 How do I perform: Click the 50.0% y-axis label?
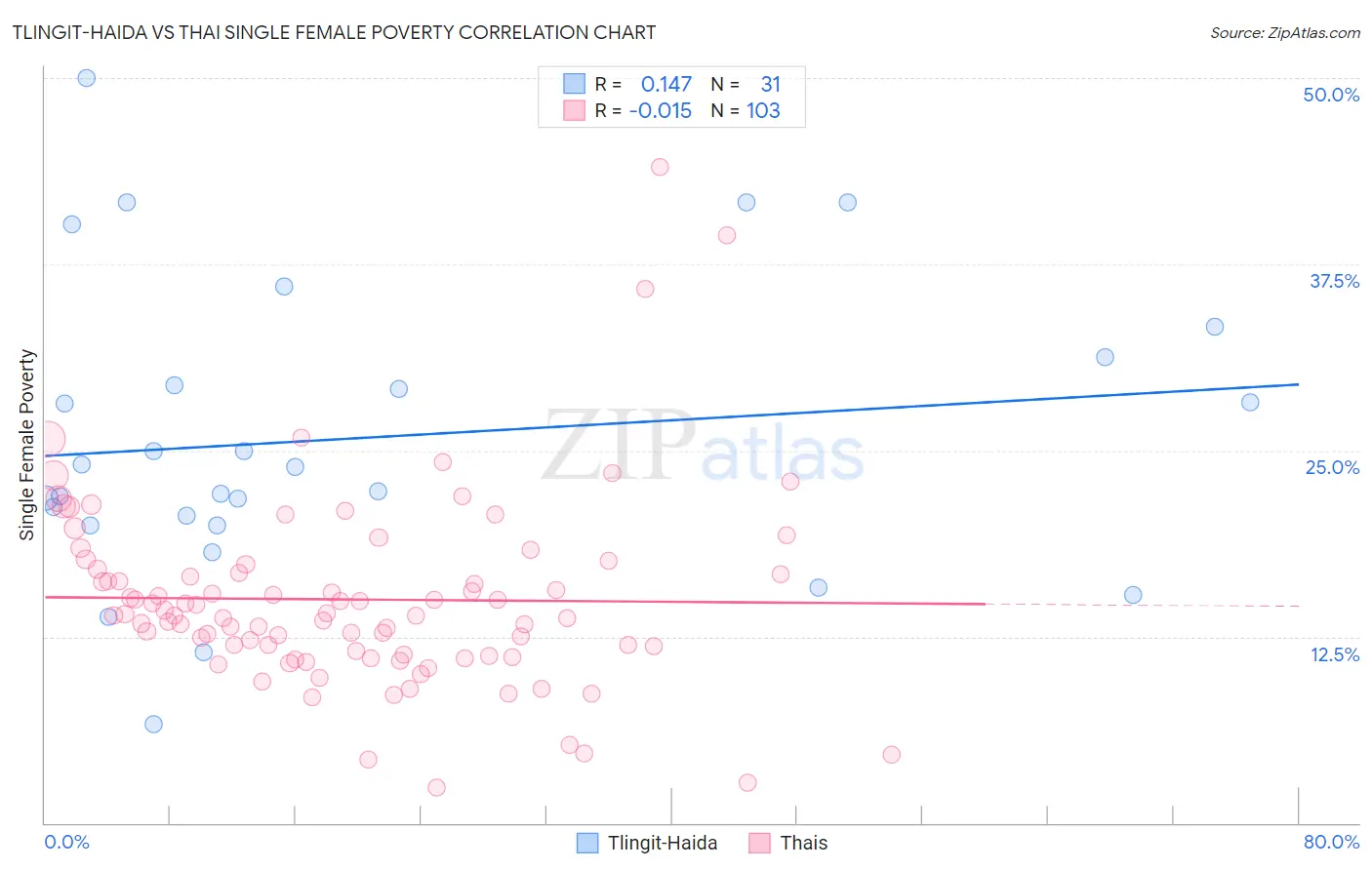click(x=1331, y=95)
